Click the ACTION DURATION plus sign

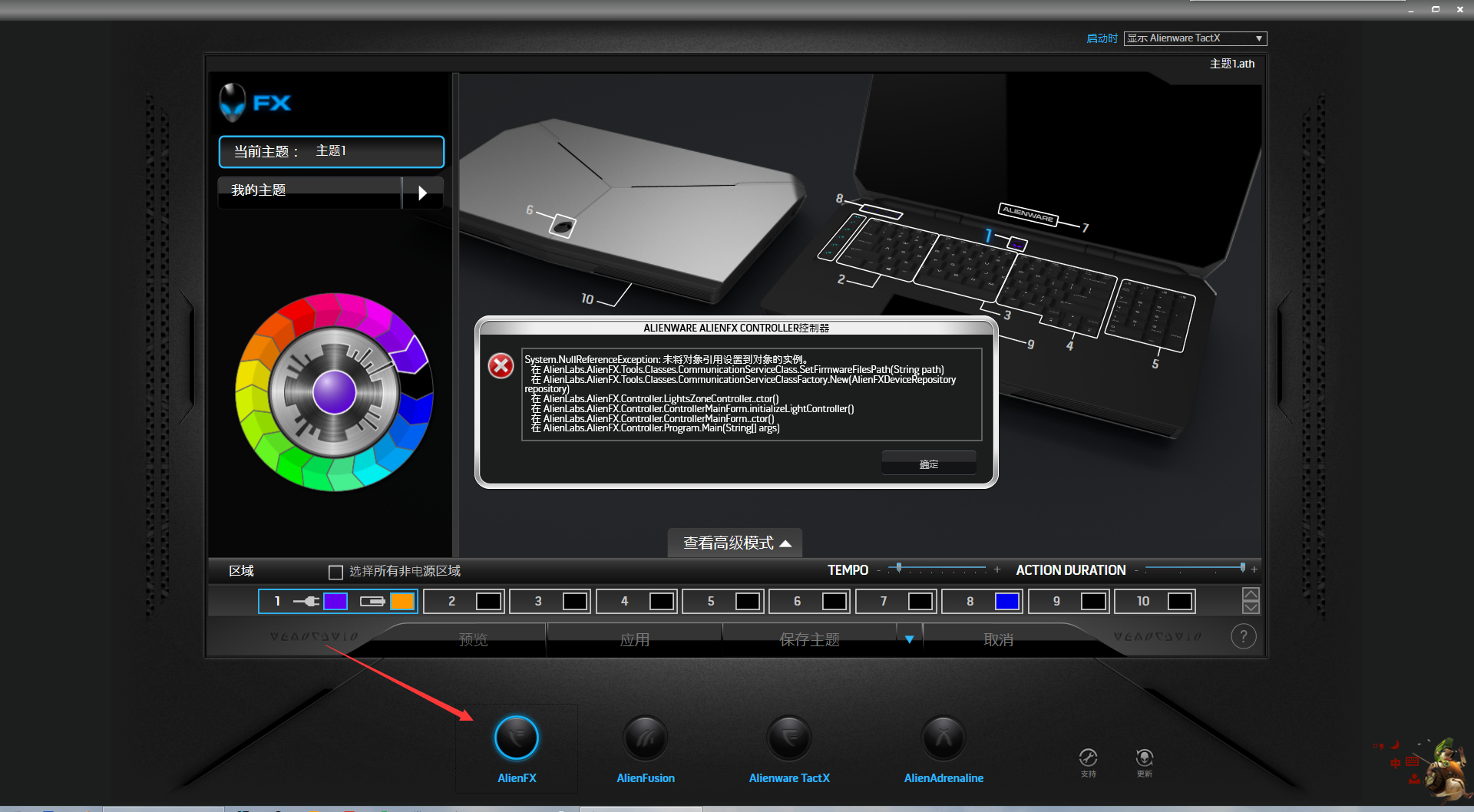pyautogui.click(x=1254, y=569)
